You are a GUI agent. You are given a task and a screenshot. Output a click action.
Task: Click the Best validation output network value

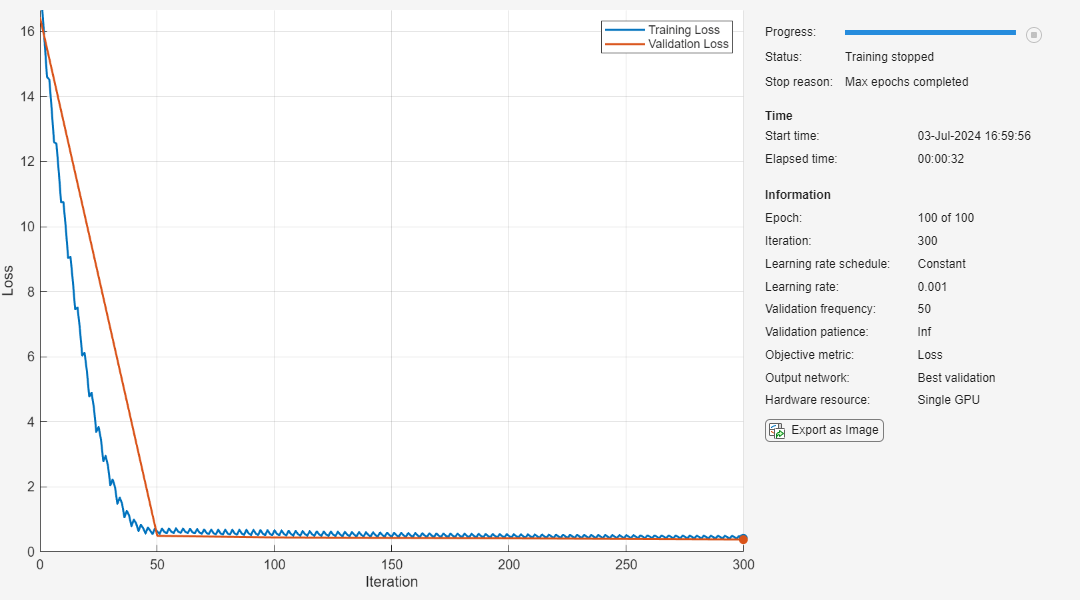[956, 378]
